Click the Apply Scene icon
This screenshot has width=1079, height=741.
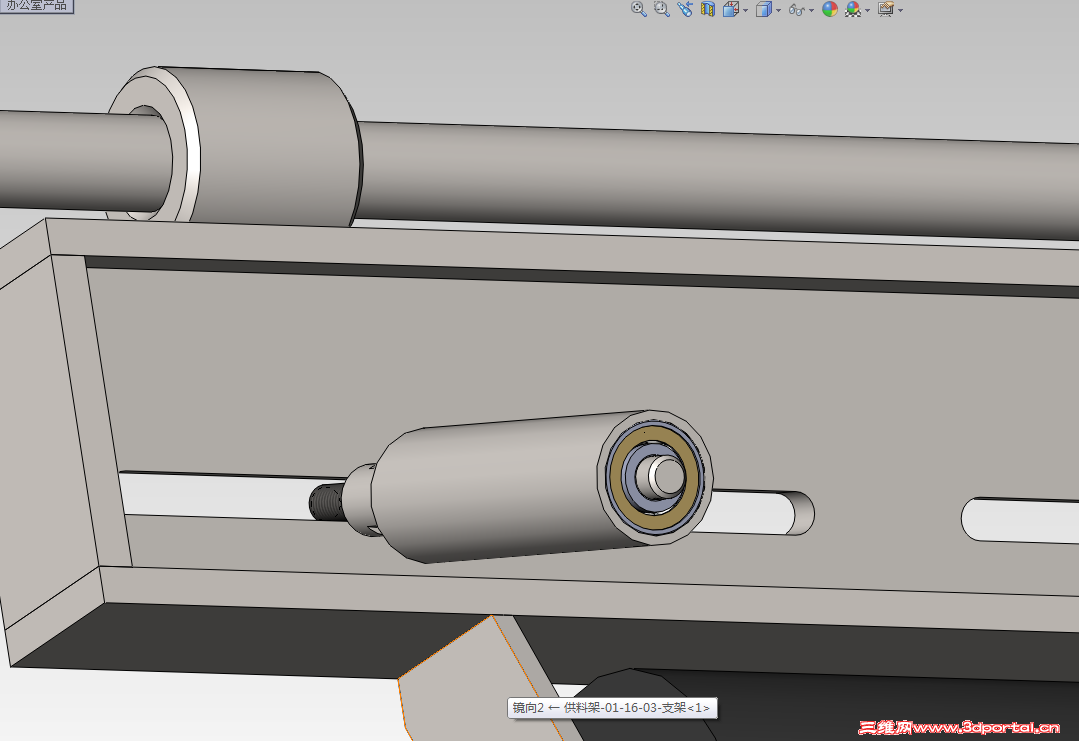[x=853, y=9]
